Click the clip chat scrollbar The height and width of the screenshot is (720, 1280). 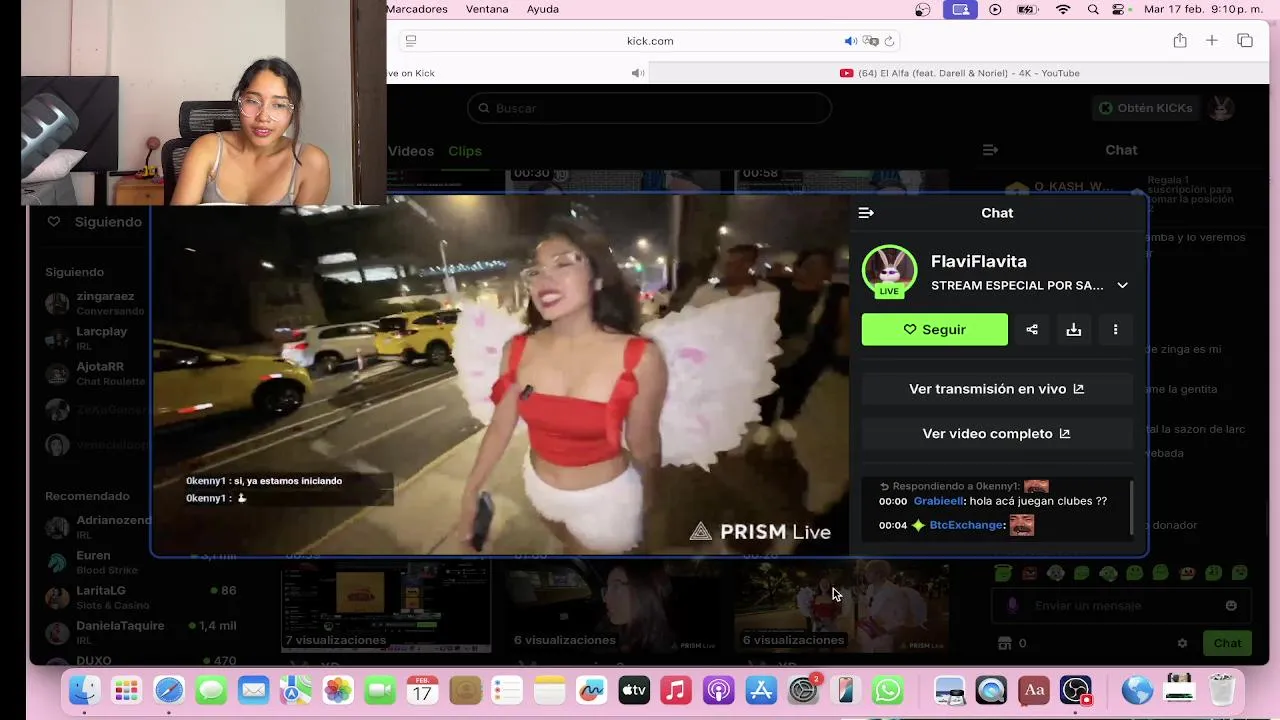[x=1132, y=508]
